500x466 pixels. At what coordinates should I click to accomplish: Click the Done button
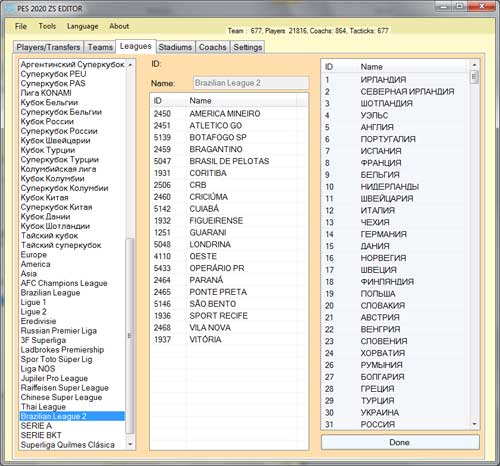[400, 442]
